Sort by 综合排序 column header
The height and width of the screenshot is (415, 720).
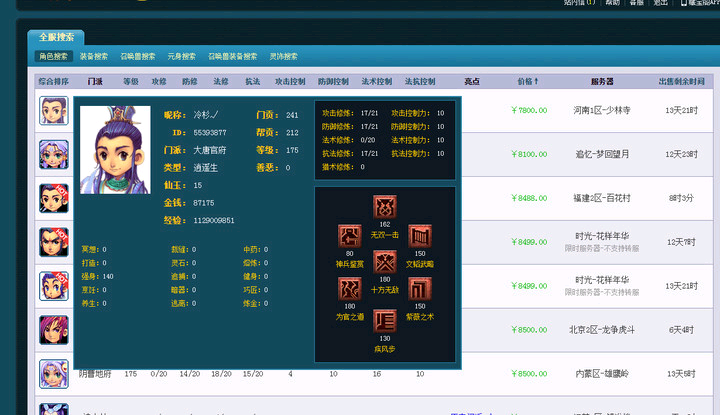[x=54, y=81]
